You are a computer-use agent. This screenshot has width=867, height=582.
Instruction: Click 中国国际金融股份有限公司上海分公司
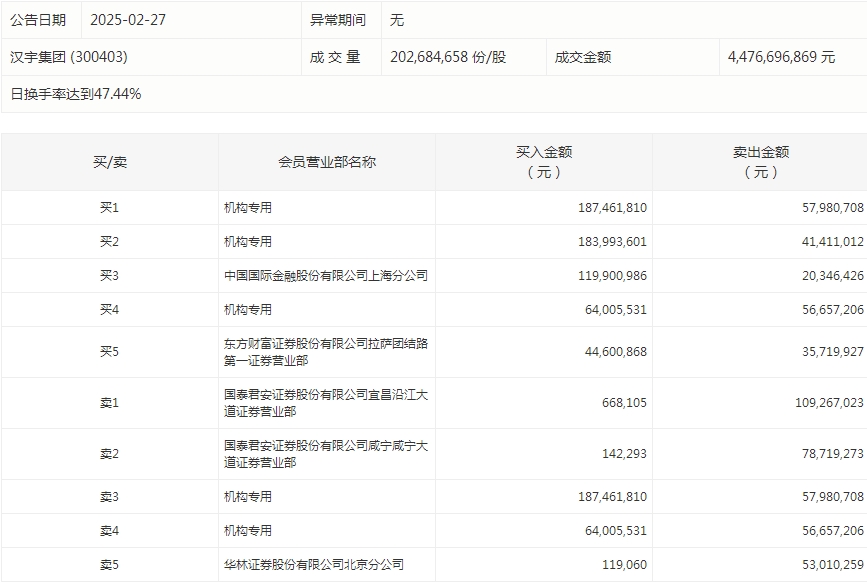coord(326,276)
